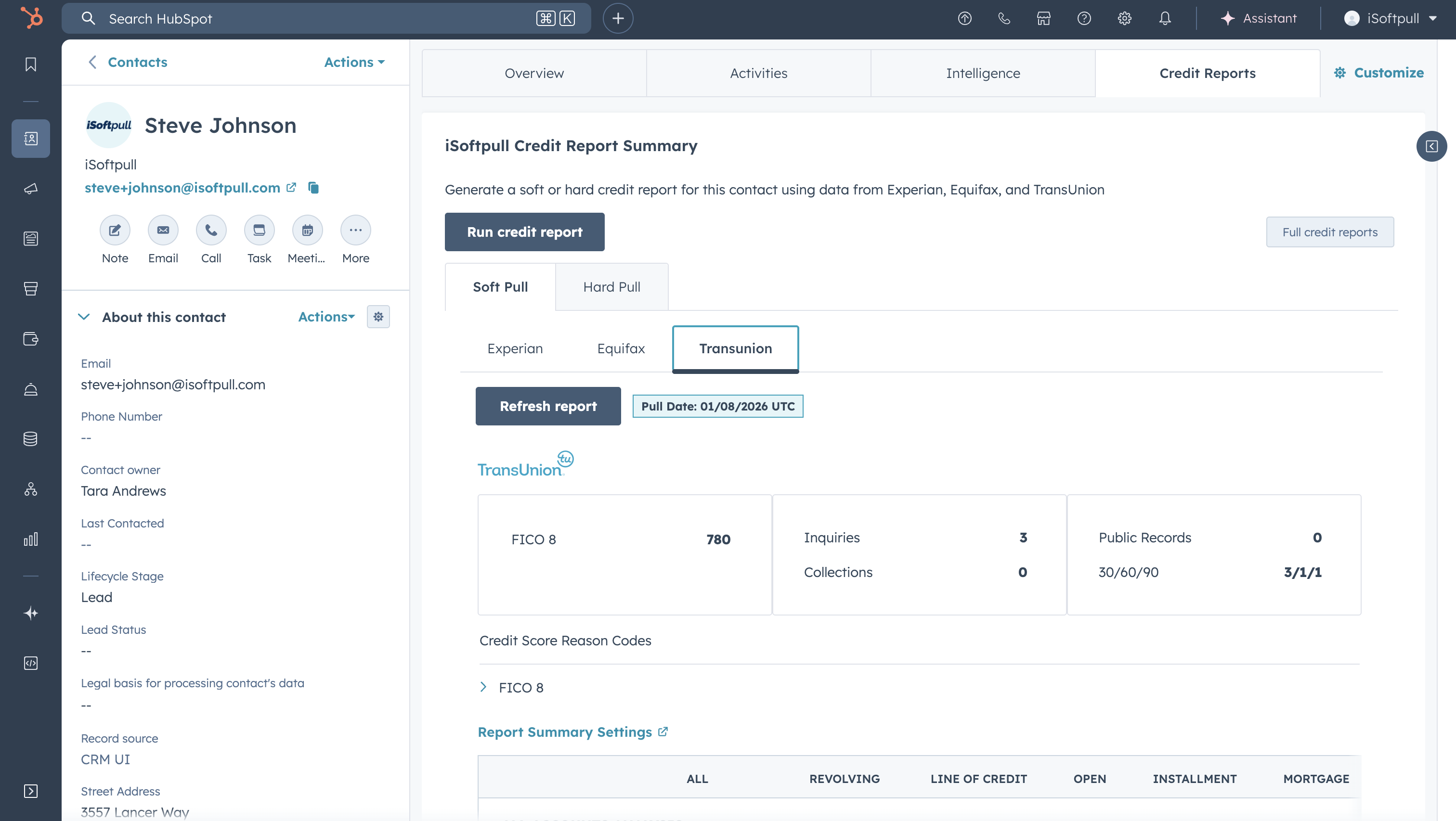Select the Equifax bureau tab

coord(621,348)
